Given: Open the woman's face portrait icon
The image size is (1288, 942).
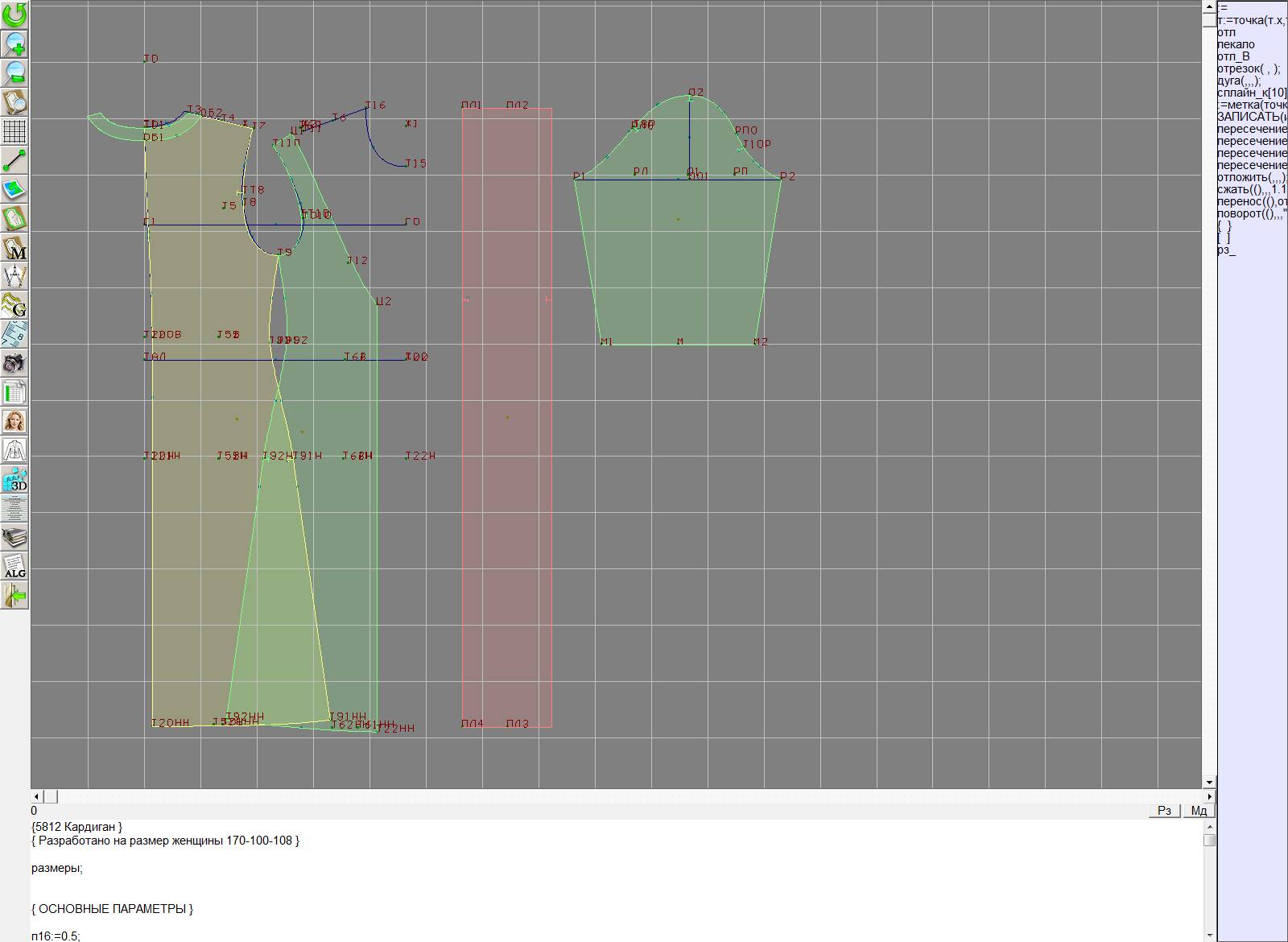Looking at the screenshot, I should (x=14, y=421).
